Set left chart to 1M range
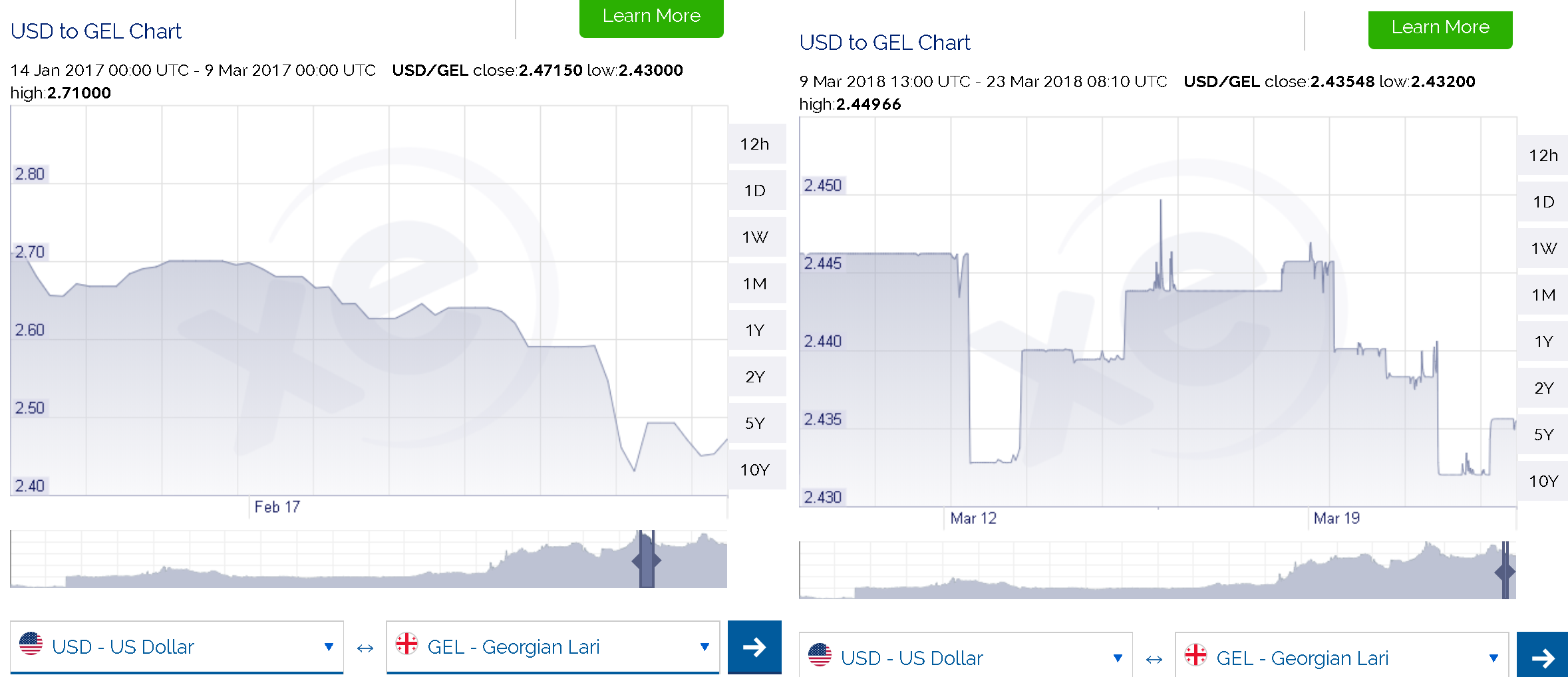 tap(755, 284)
